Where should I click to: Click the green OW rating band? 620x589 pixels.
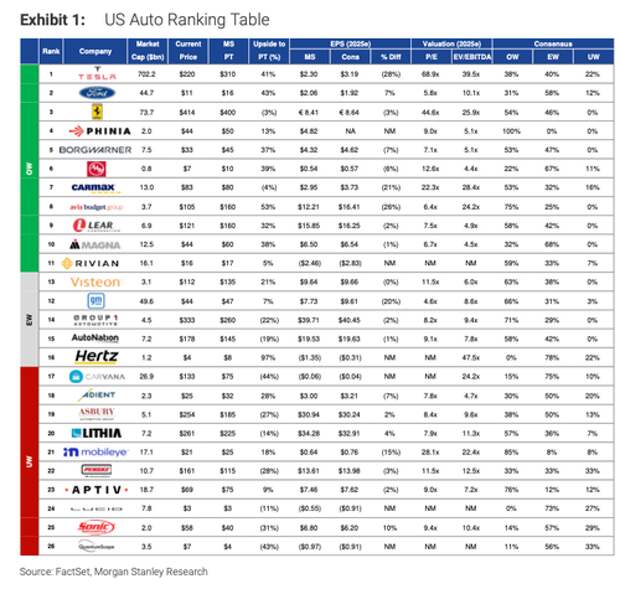coord(29,168)
